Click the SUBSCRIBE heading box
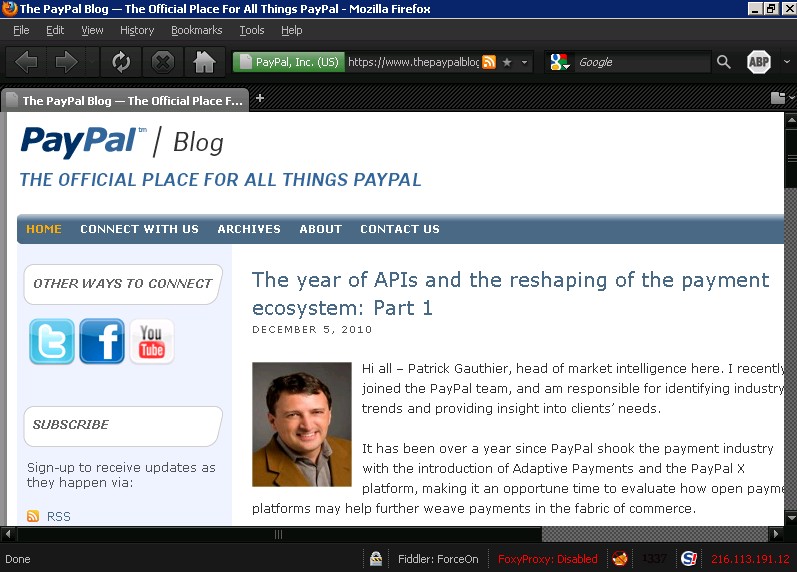Image resolution: width=797 pixels, height=572 pixels. (x=123, y=426)
